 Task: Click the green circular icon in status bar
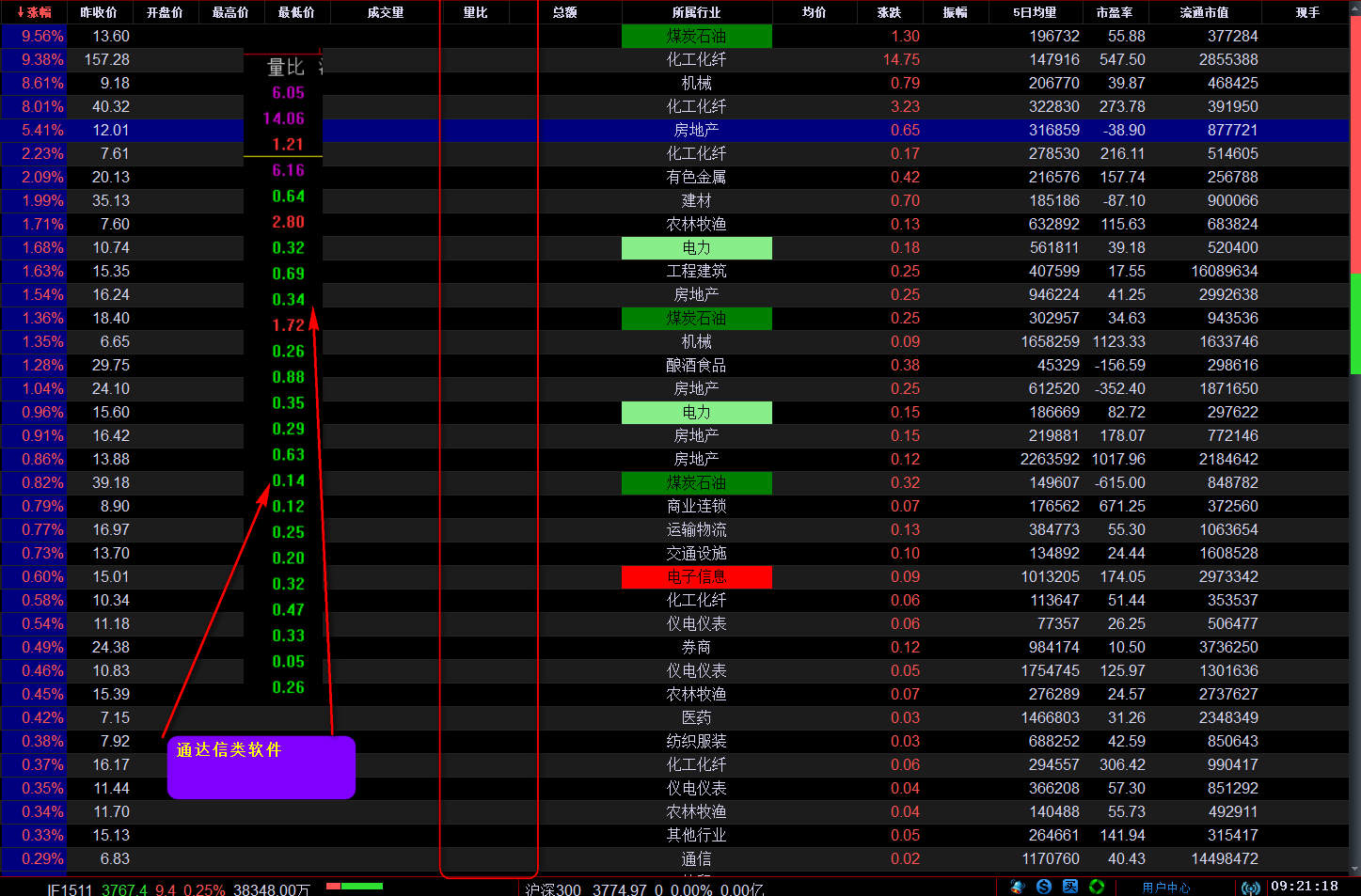click(1097, 887)
